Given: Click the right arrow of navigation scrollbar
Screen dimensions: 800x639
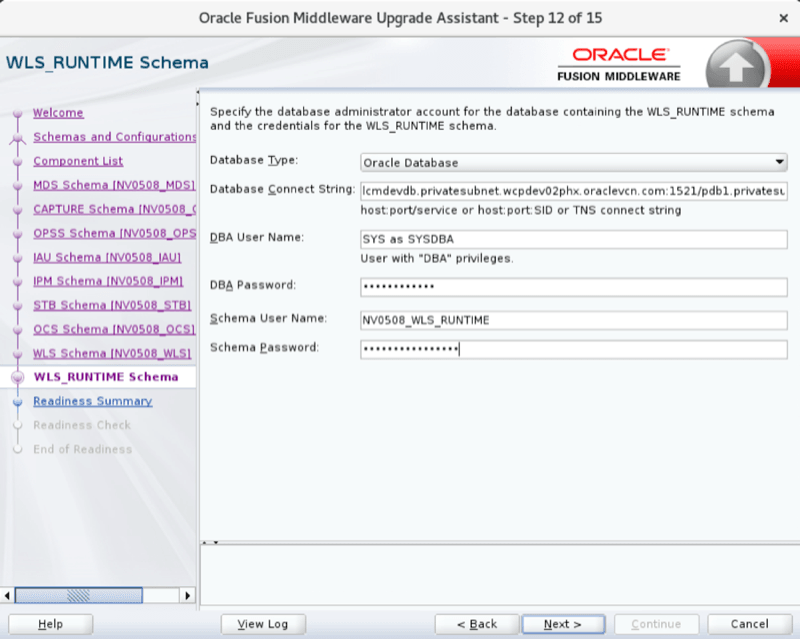Looking at the screenshot, I should pos(187,595).
